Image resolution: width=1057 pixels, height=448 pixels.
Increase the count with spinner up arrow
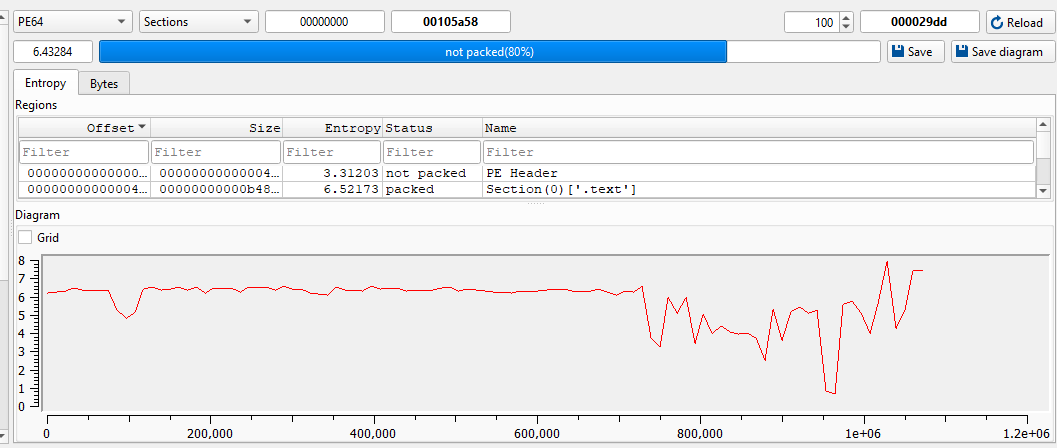click(x=846, y=18)
